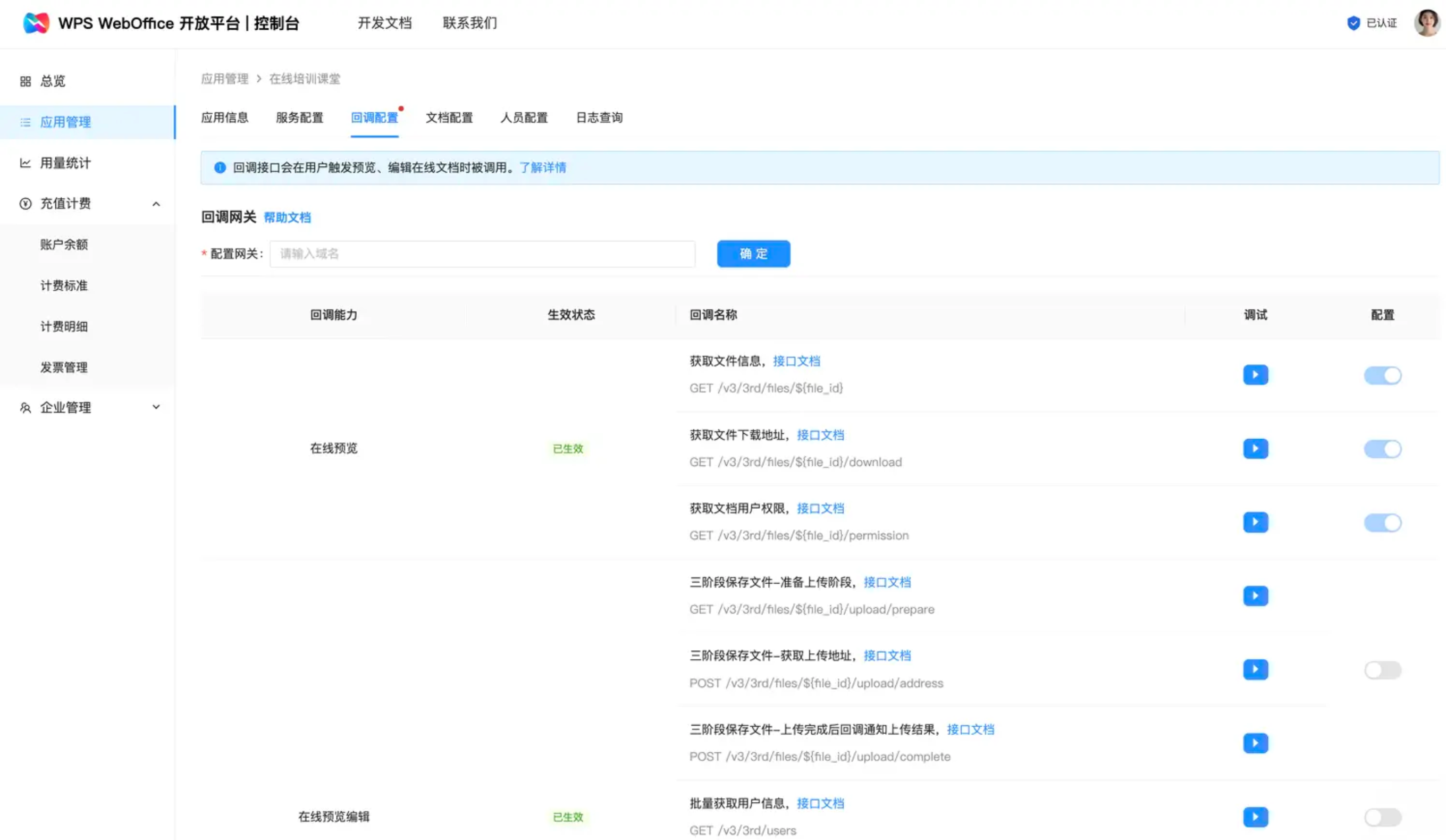Click the WPS WebOffice logo icon

click(36, 23)
